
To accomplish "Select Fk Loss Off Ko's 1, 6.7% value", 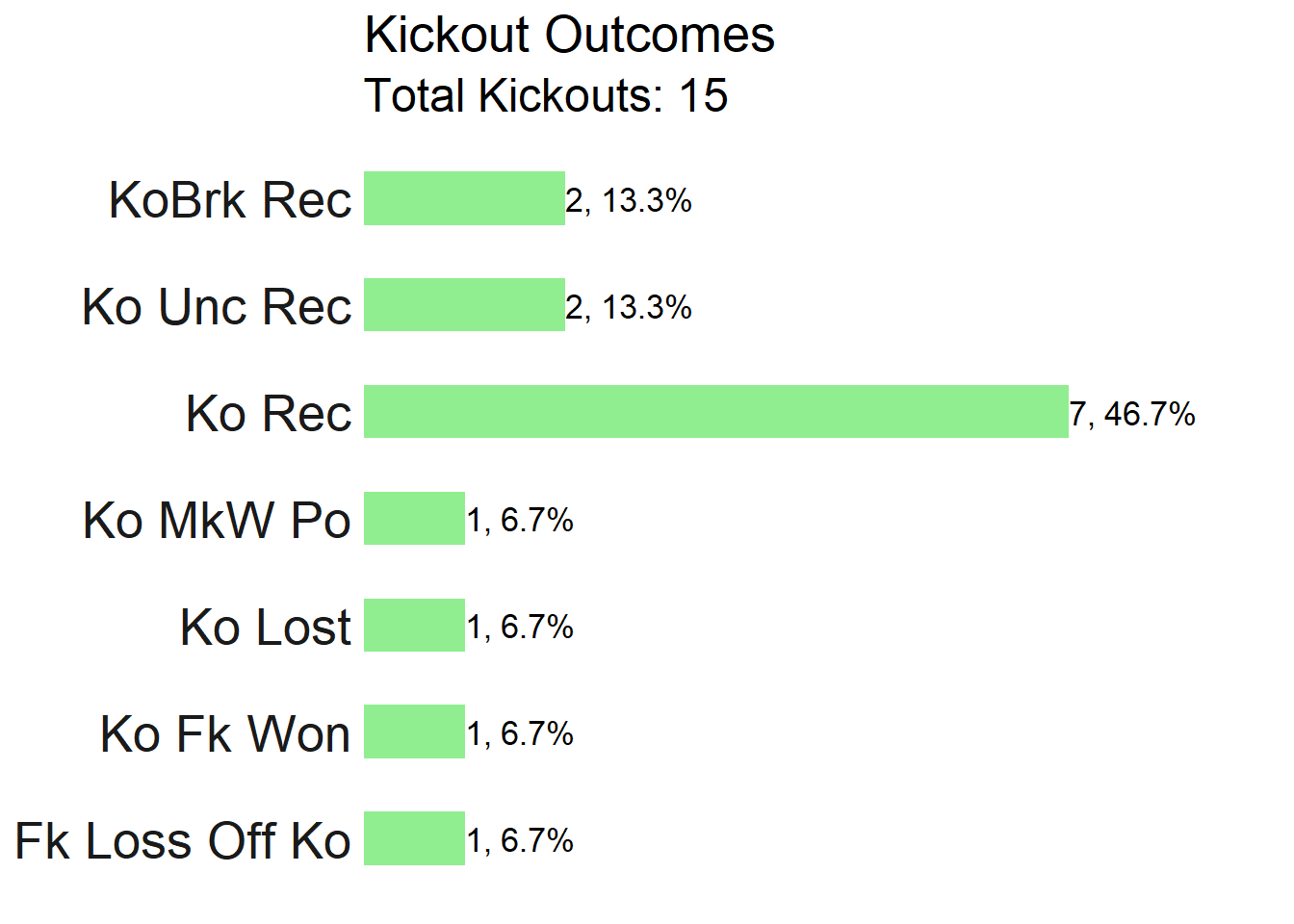I will tap(520, 841).
